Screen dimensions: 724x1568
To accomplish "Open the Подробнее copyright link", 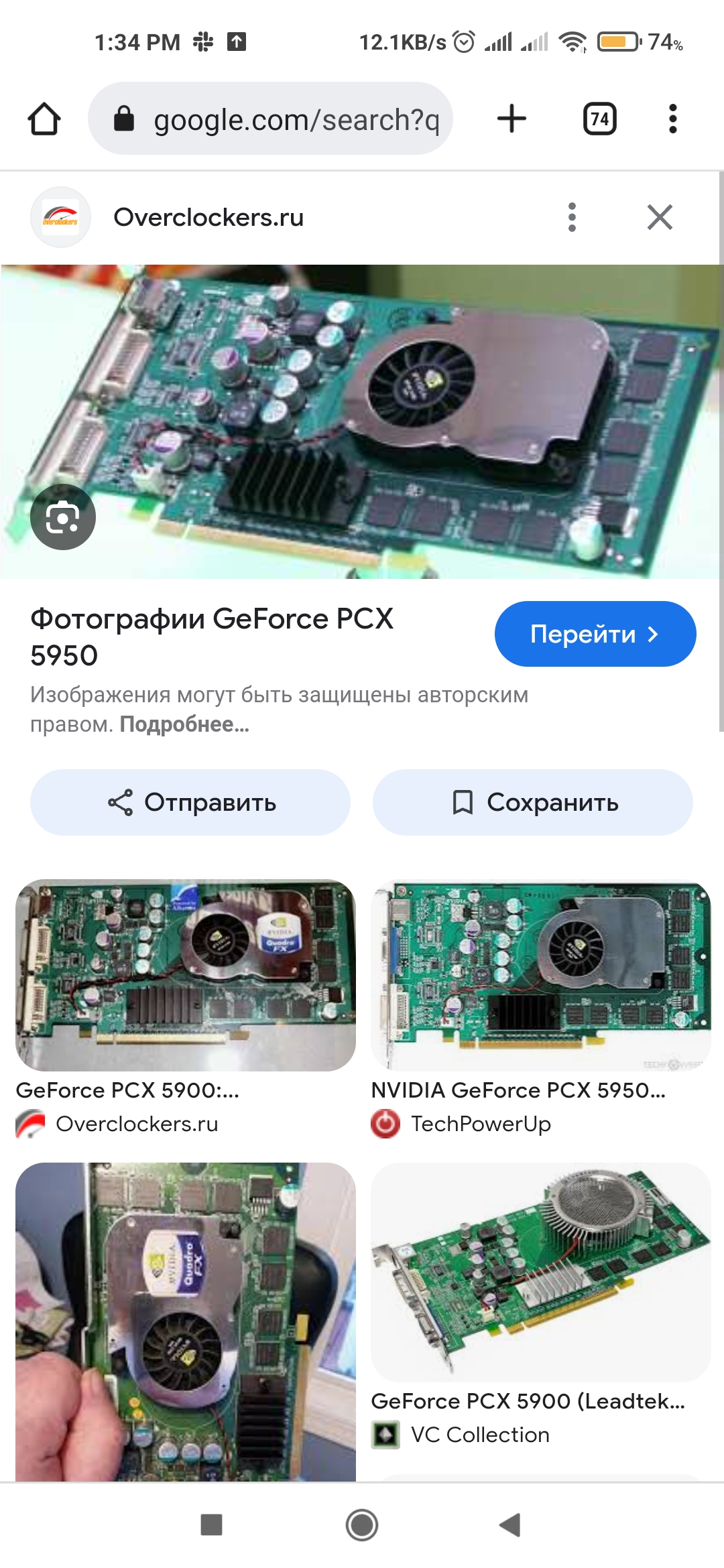I will 184,724.
